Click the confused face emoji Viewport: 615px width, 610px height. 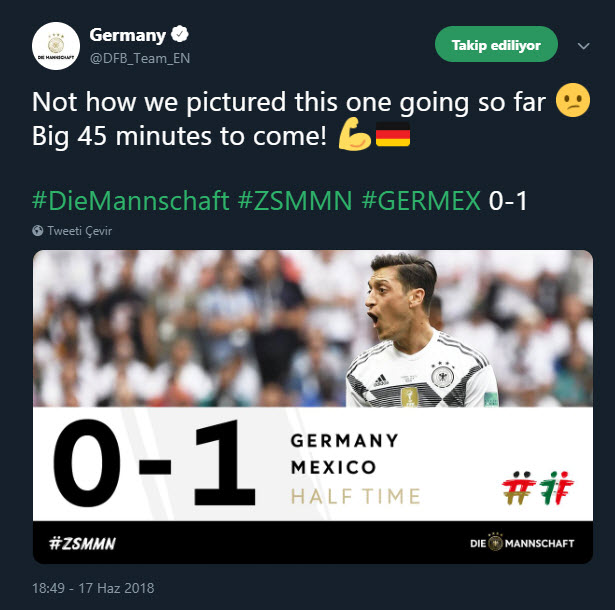click(573, 102)
